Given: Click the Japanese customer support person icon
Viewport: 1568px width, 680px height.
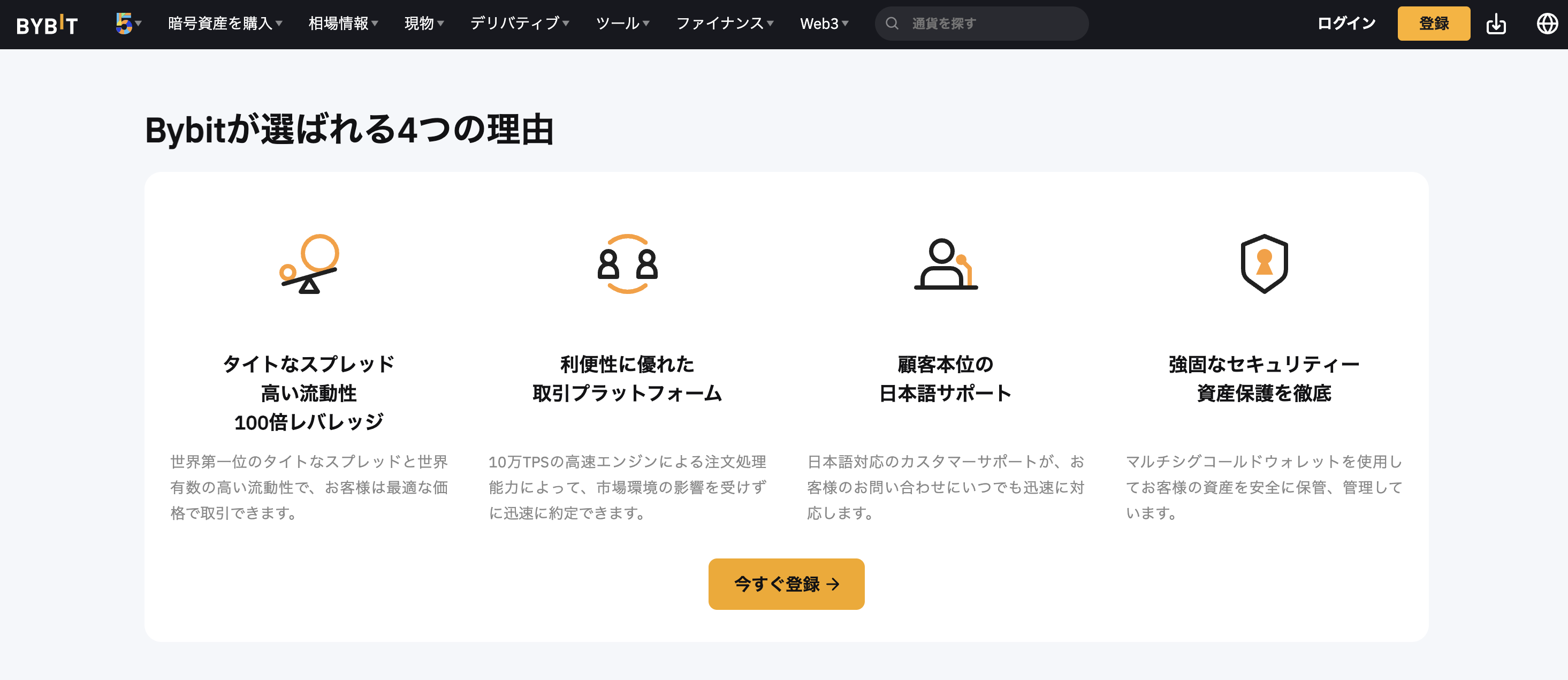Looking at the screenshot, I should click(x=945, y=263).
